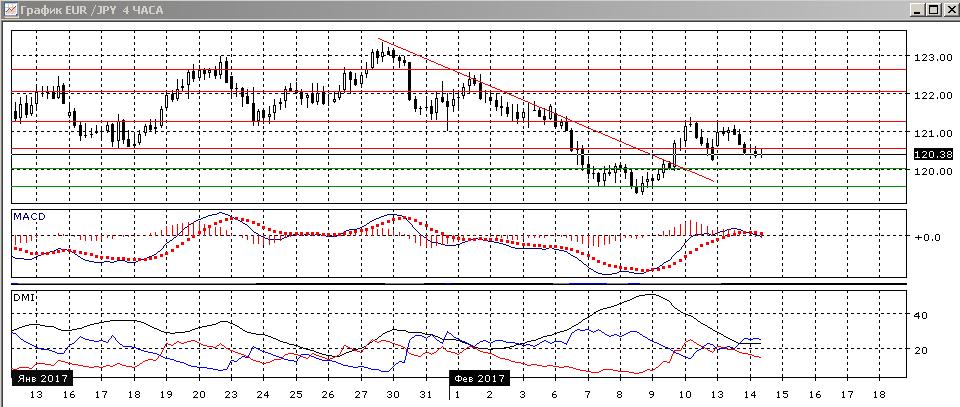Click date 13 at start of time axis
This screenshot has width=960, height=407.
pos(36,395)
